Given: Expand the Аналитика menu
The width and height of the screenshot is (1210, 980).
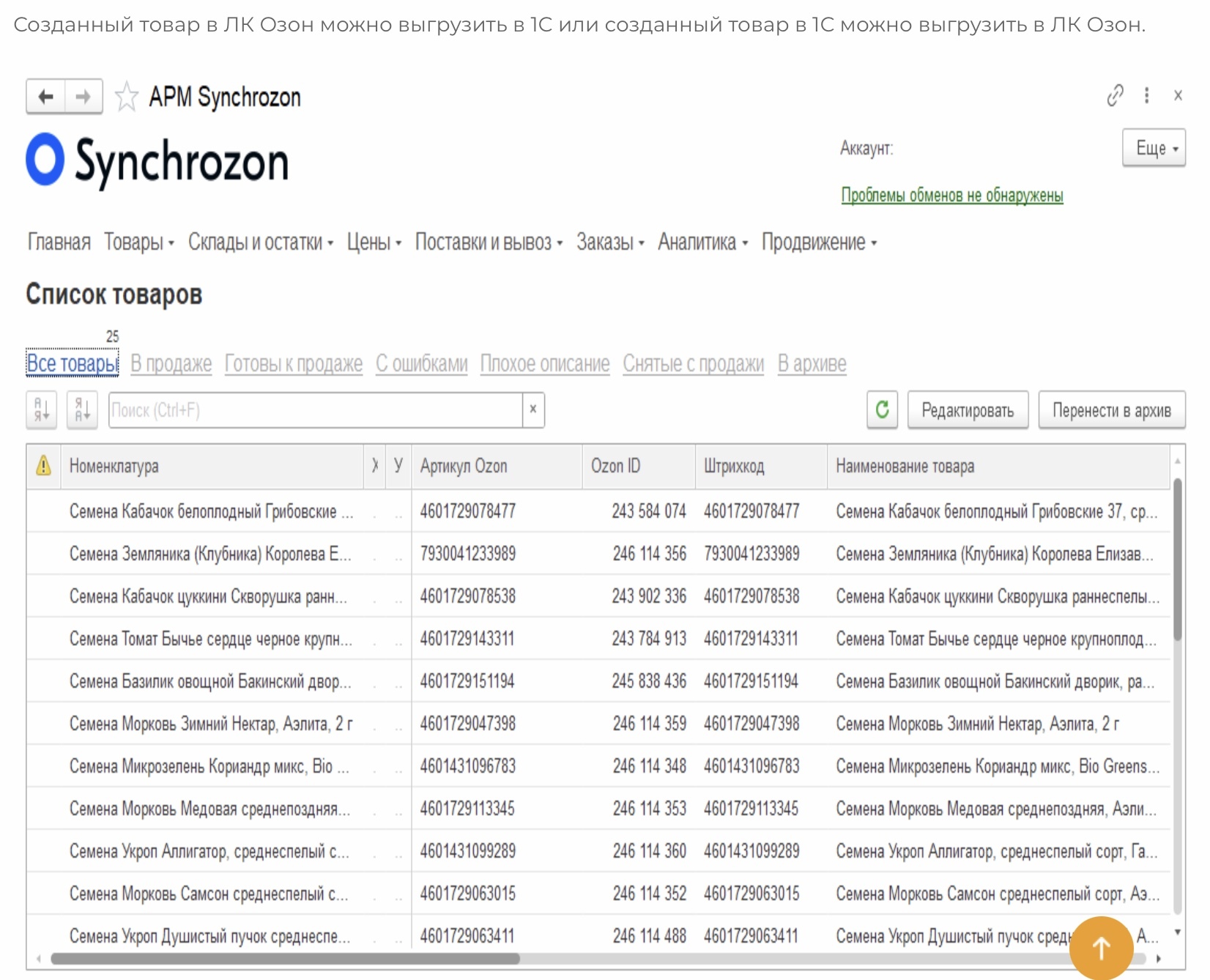Looking at the screenshot, I should [x=702, y=242].
